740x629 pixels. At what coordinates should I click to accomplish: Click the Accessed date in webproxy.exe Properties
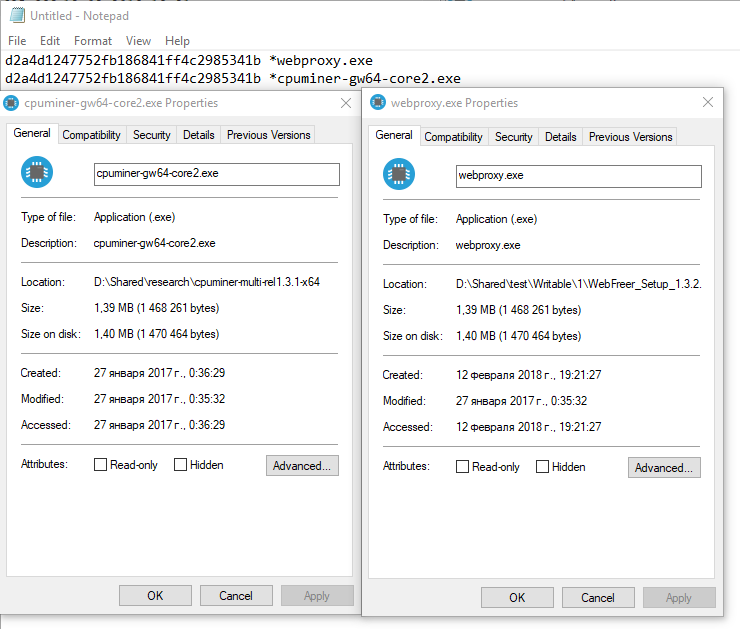(529, 427)
